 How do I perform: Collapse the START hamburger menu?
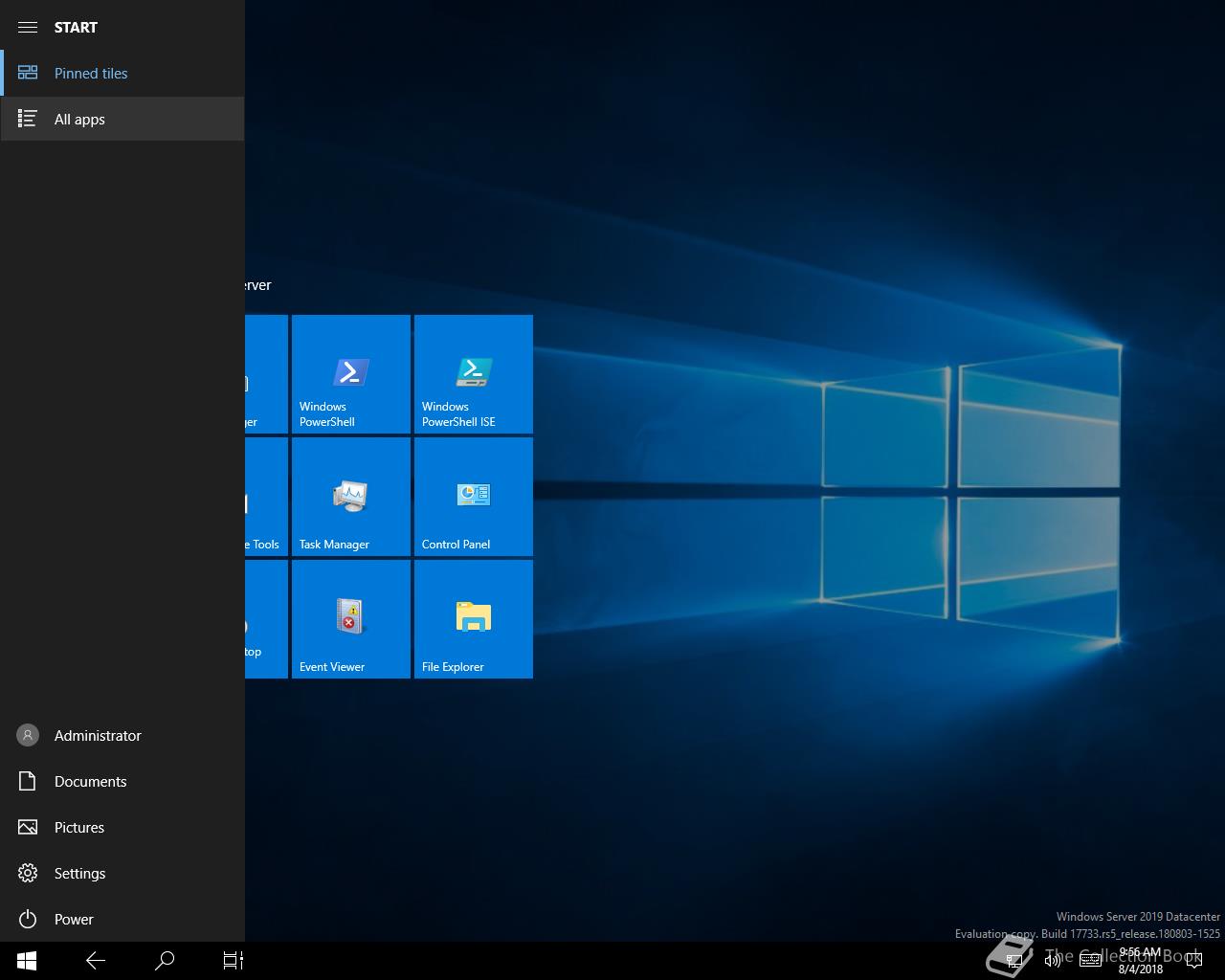point(28,27)
